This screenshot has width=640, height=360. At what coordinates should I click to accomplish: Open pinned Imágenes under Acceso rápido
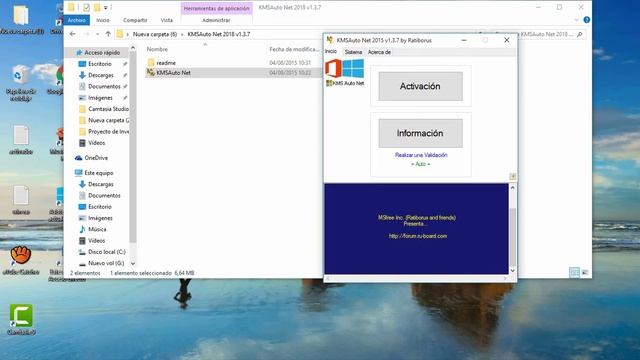[100, 98]
